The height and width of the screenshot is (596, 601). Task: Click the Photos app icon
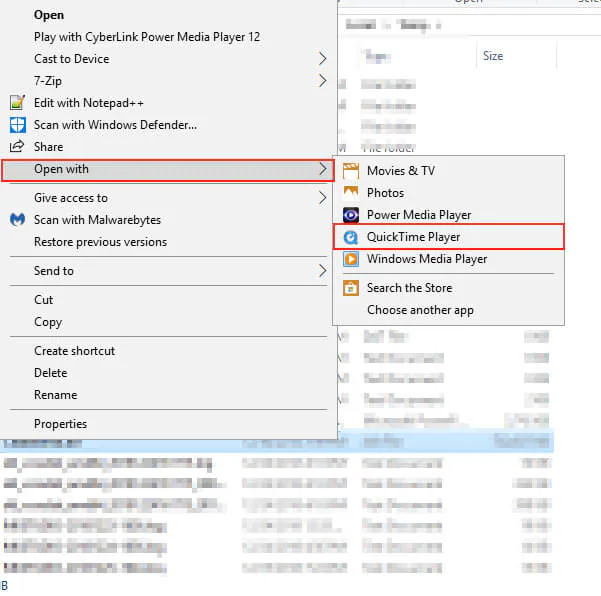coord(351,192)
